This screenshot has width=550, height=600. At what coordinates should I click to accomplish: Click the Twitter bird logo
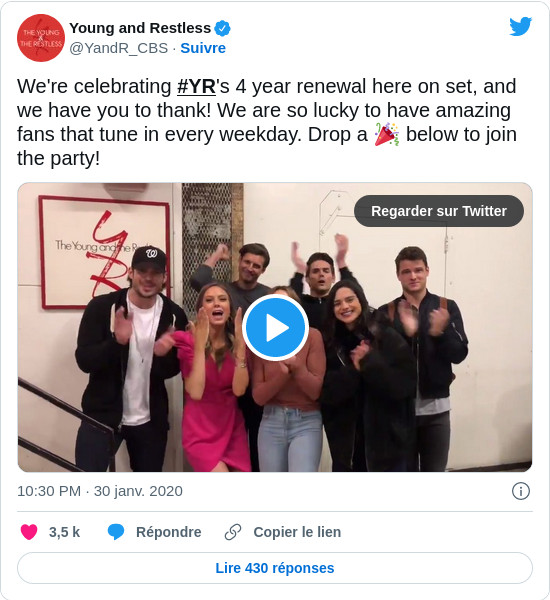point(521,26)
